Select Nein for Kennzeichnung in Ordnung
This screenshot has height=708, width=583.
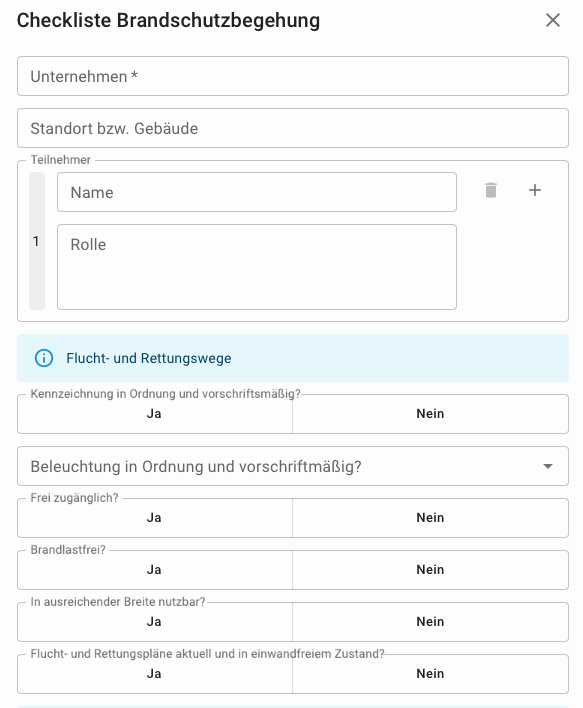[x=430, y=414]
